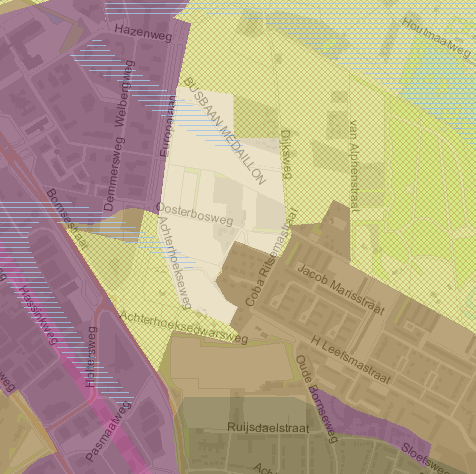The width and height of the screenshot is (476, 474).
Task: Click the Houtmaatweg road label
Action: click(436, 37)
